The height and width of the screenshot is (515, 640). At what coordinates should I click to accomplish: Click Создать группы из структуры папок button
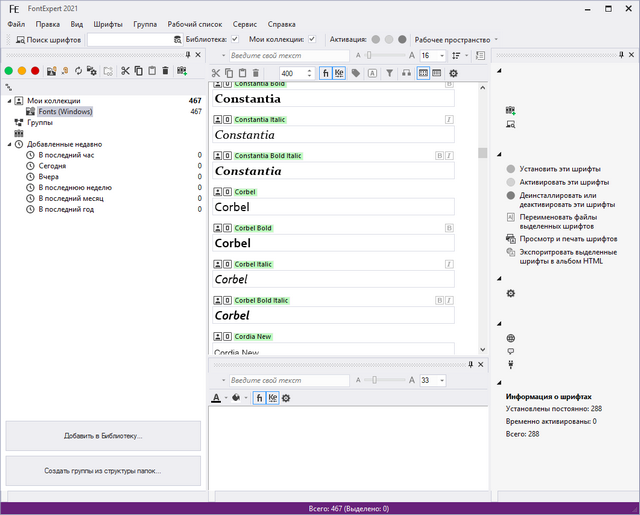[103, 470]
